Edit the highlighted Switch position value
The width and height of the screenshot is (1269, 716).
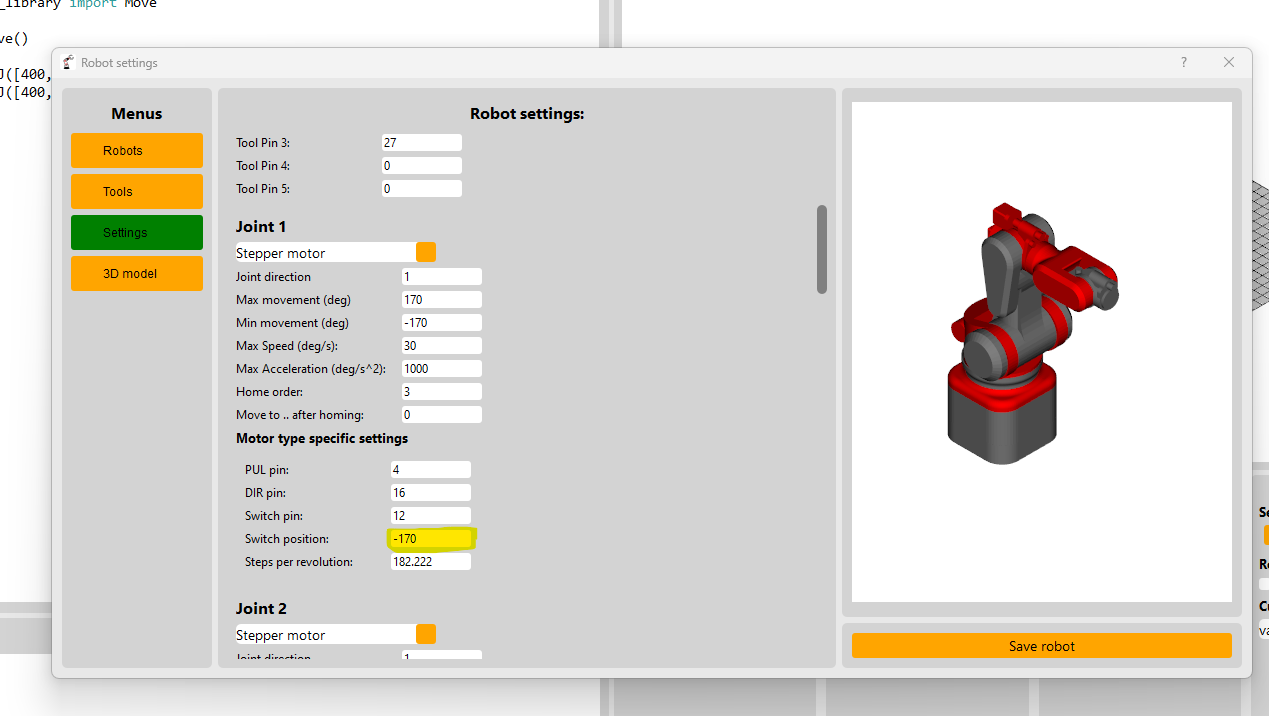pos(430,538)
